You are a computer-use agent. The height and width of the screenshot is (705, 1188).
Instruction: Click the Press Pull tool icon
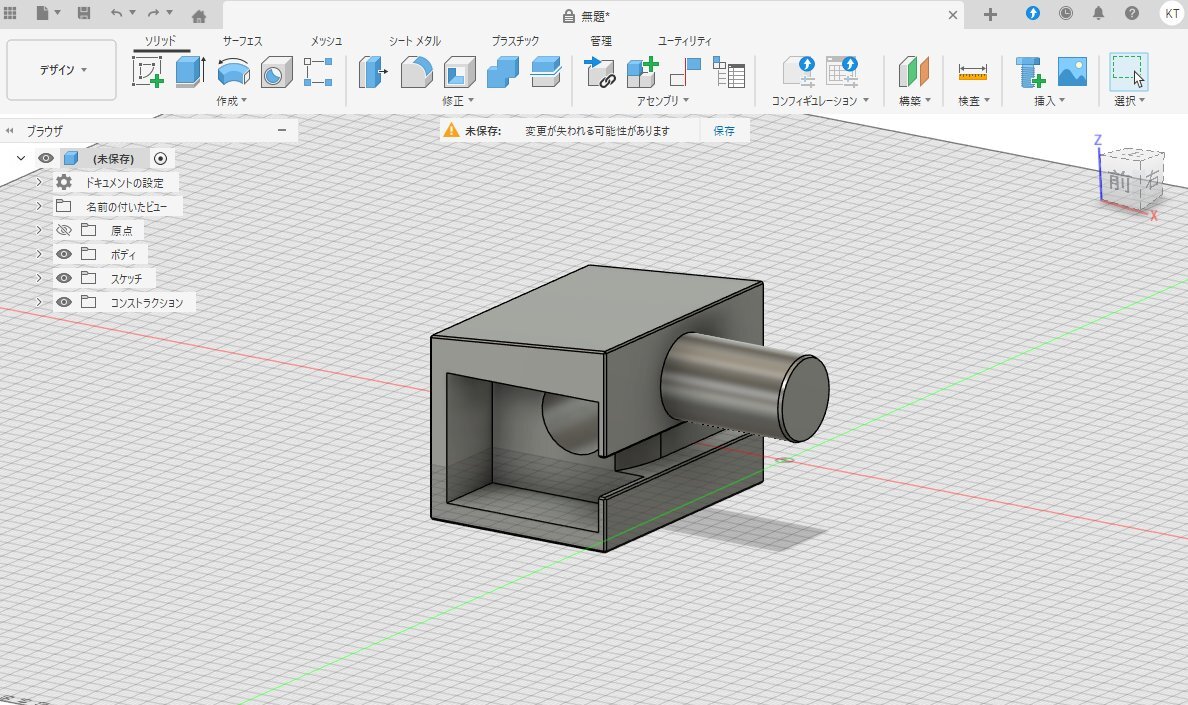[373, 72]
